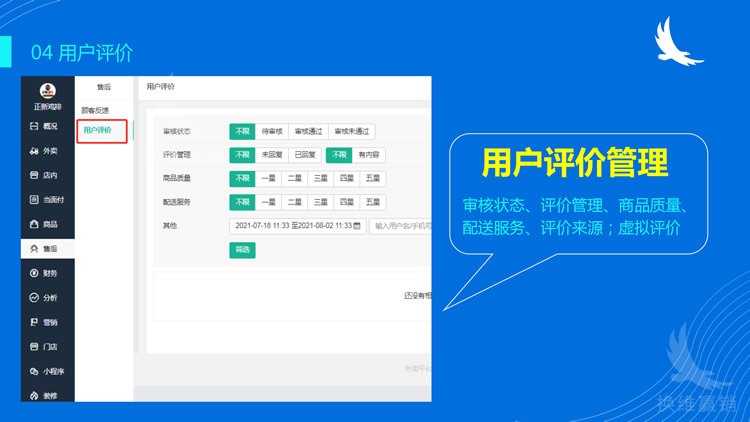Select 用户评价 in the 售后 submenu

tap(98, 130)
